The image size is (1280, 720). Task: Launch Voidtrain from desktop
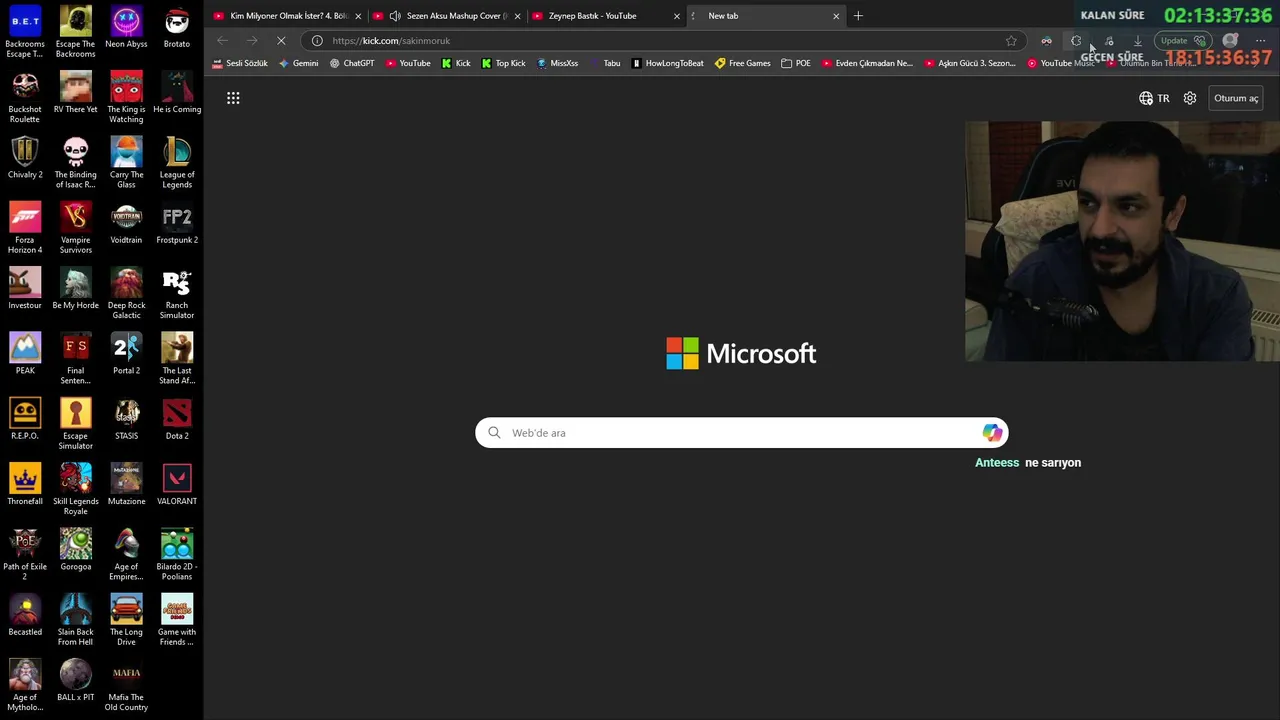point(126,223)
